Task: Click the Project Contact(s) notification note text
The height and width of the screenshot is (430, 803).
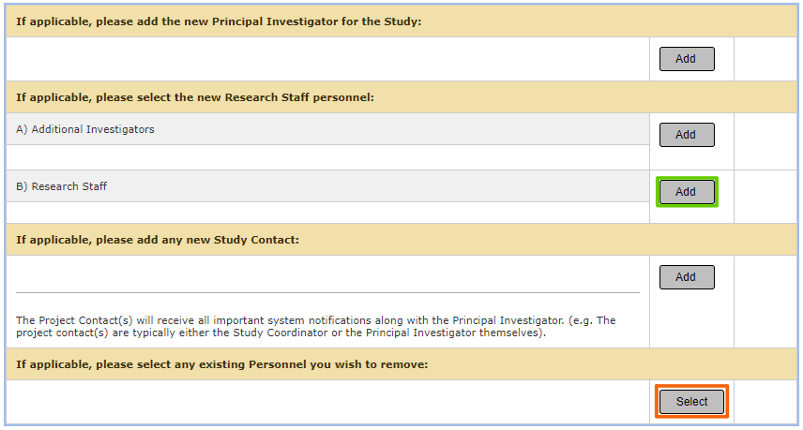Action: [x=316, y=327]
